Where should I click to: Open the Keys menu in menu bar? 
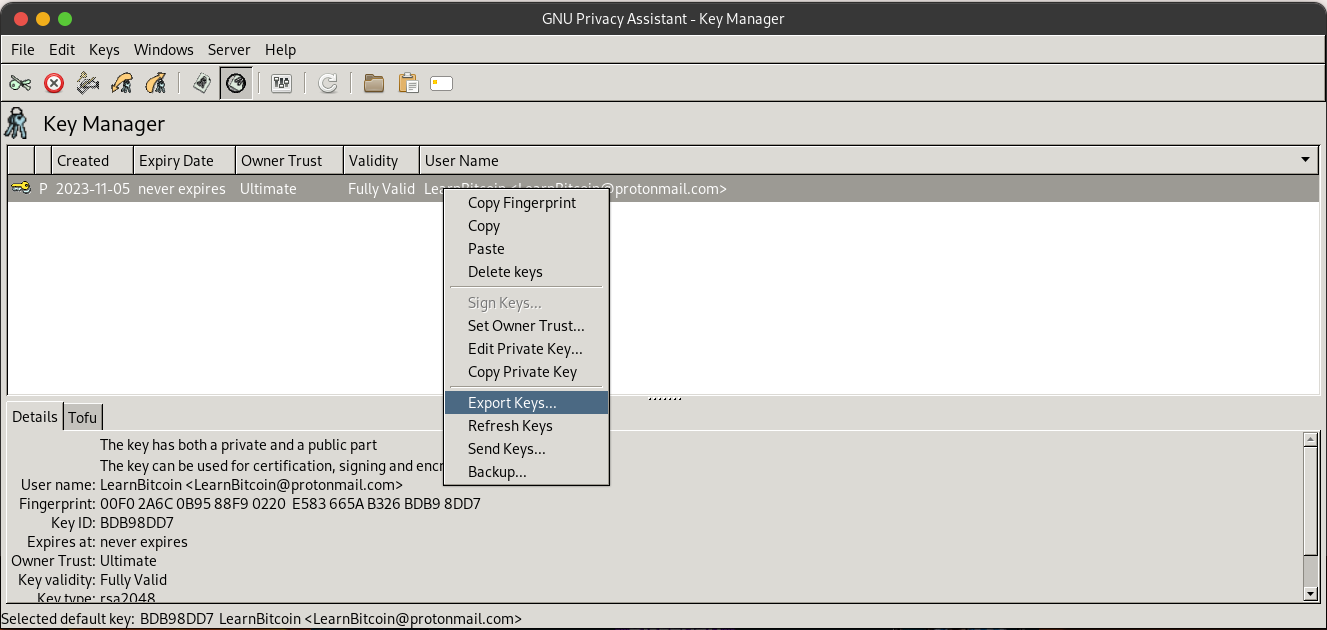click(x=104, y=49)
